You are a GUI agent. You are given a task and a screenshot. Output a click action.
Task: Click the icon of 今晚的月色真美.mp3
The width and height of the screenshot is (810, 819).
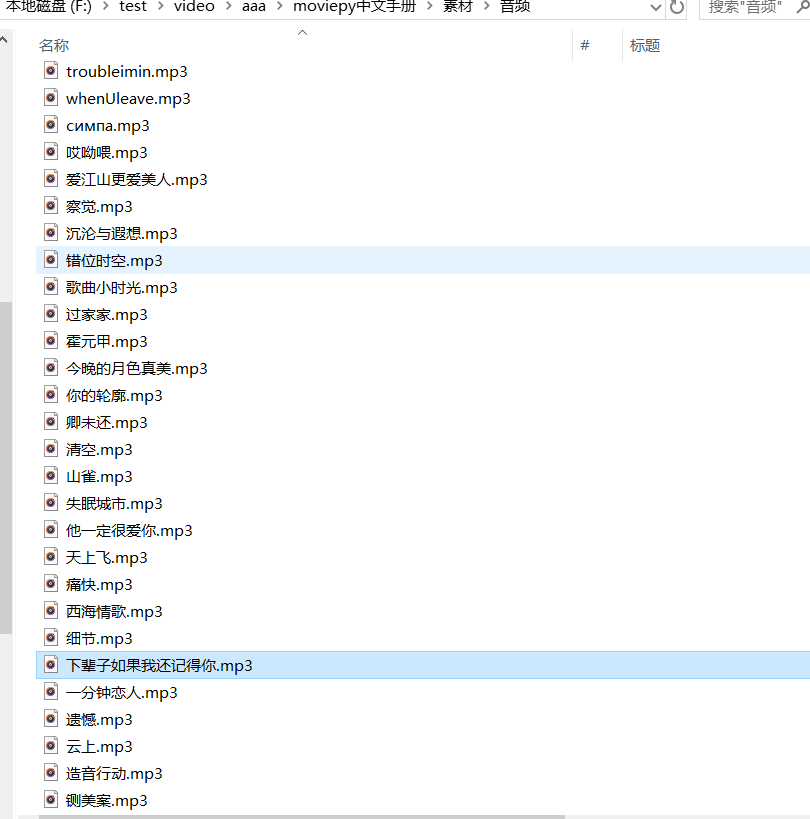click(x=51, y=368)
